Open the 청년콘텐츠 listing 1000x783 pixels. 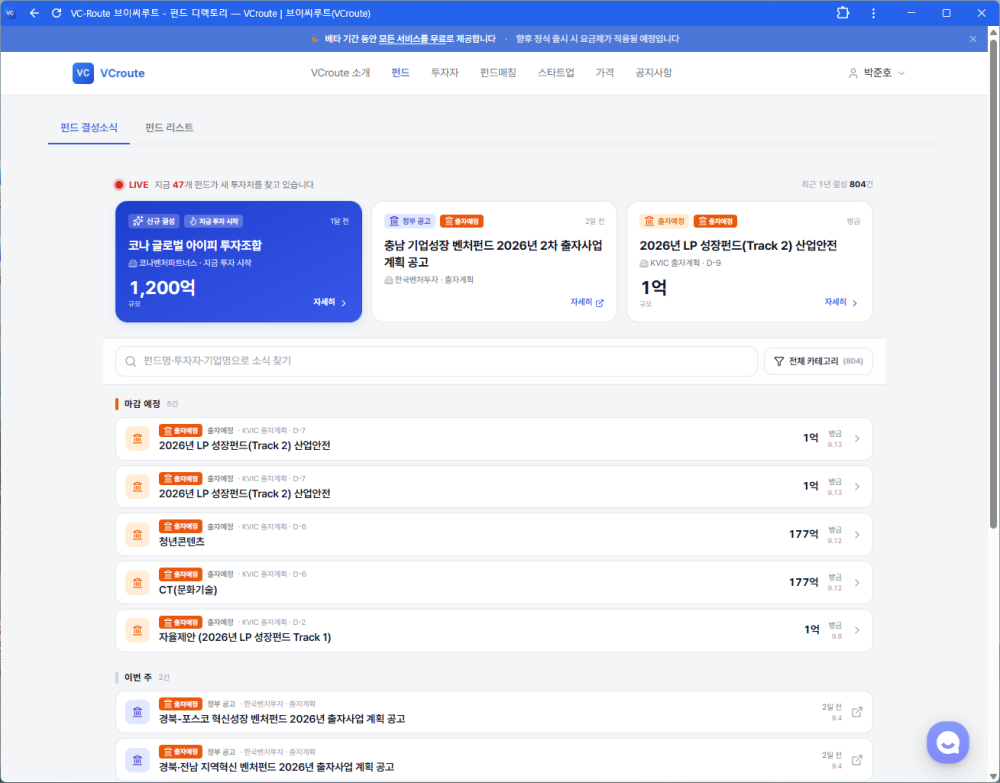pyautogui.click(x=494, y=535)
